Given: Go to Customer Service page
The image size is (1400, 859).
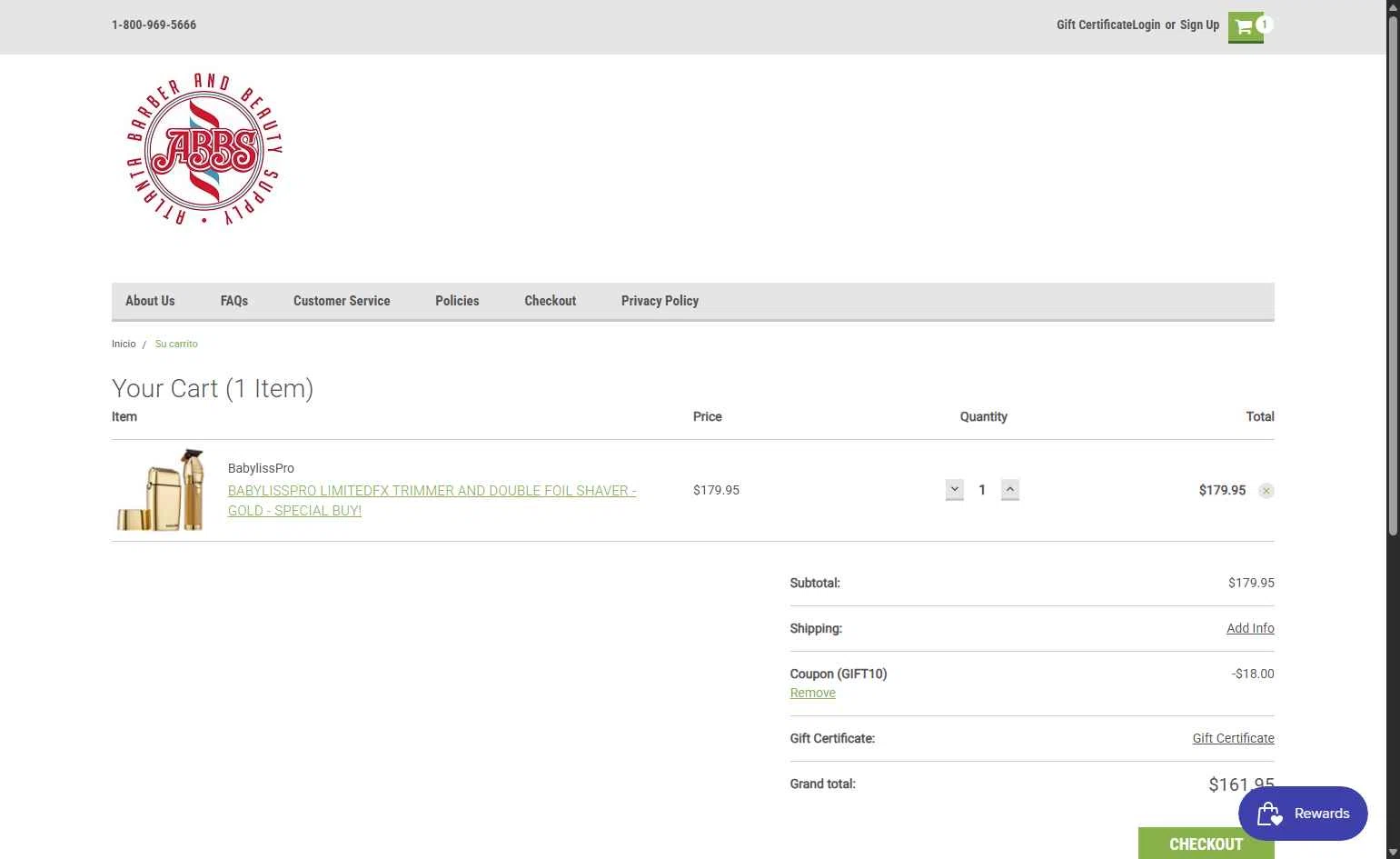Looking at the screenshot, I should (342, 301).
